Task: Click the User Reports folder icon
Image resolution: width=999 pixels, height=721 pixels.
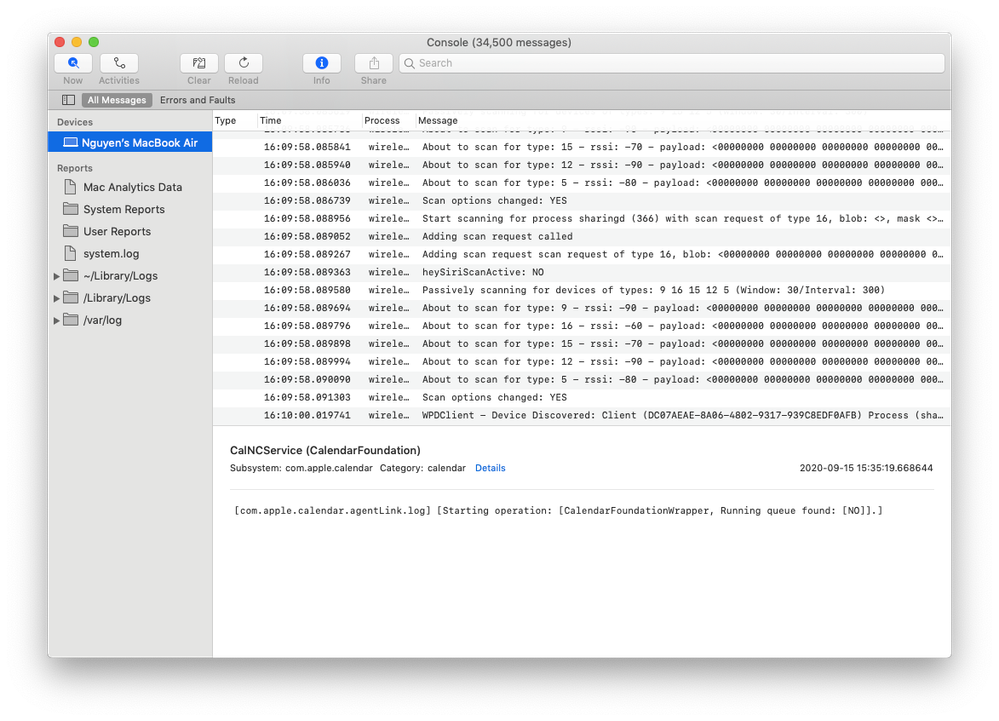Action: tap(71, 231)
